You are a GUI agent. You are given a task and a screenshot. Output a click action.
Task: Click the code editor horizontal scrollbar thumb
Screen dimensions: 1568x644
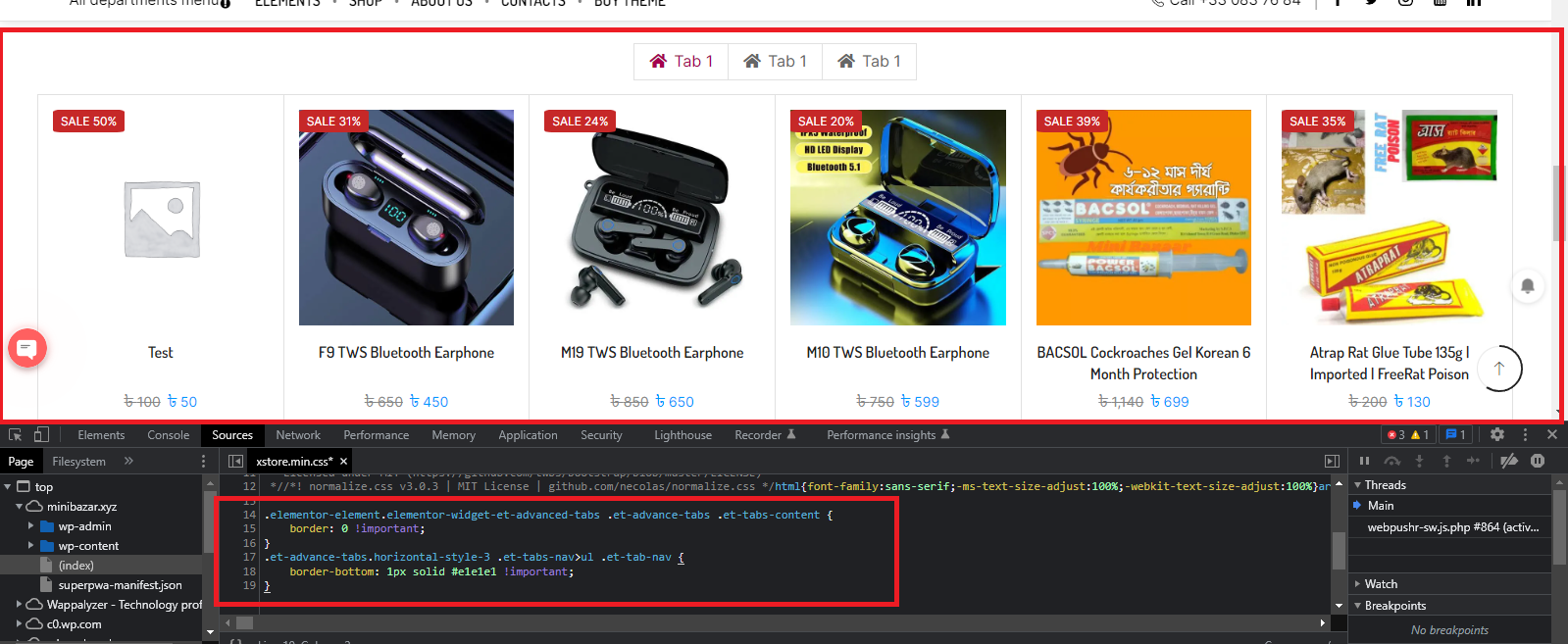(244, 622)
